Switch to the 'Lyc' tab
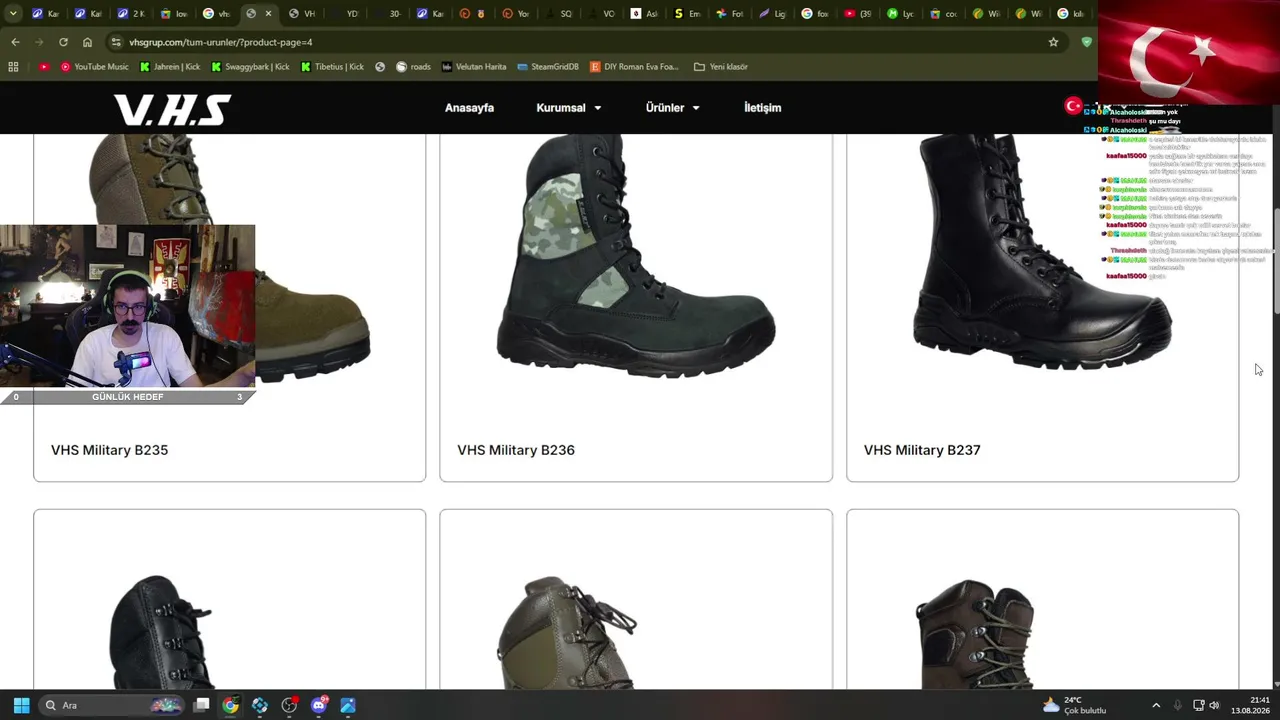 901,14
